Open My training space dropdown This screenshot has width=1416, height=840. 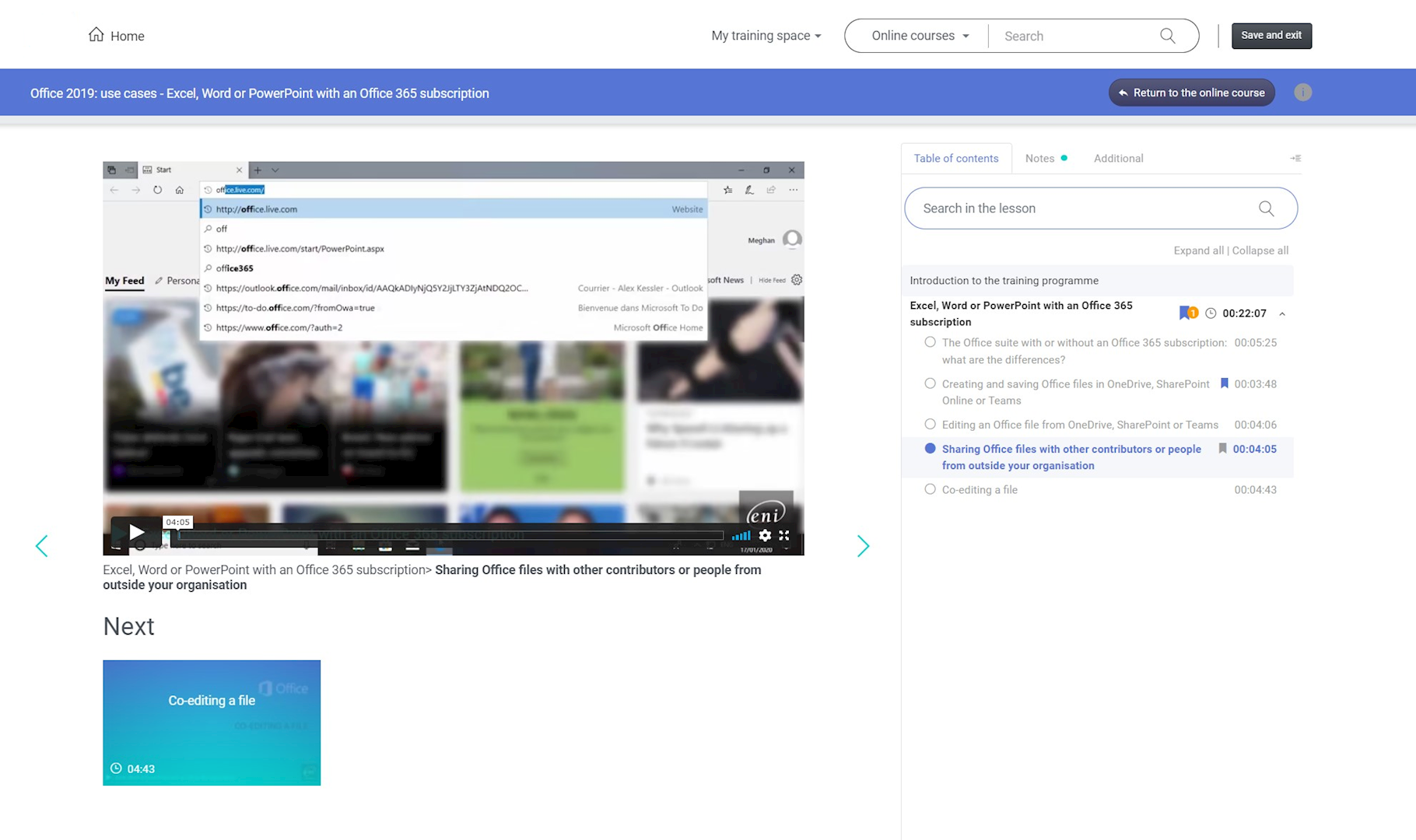pos(766,36)
